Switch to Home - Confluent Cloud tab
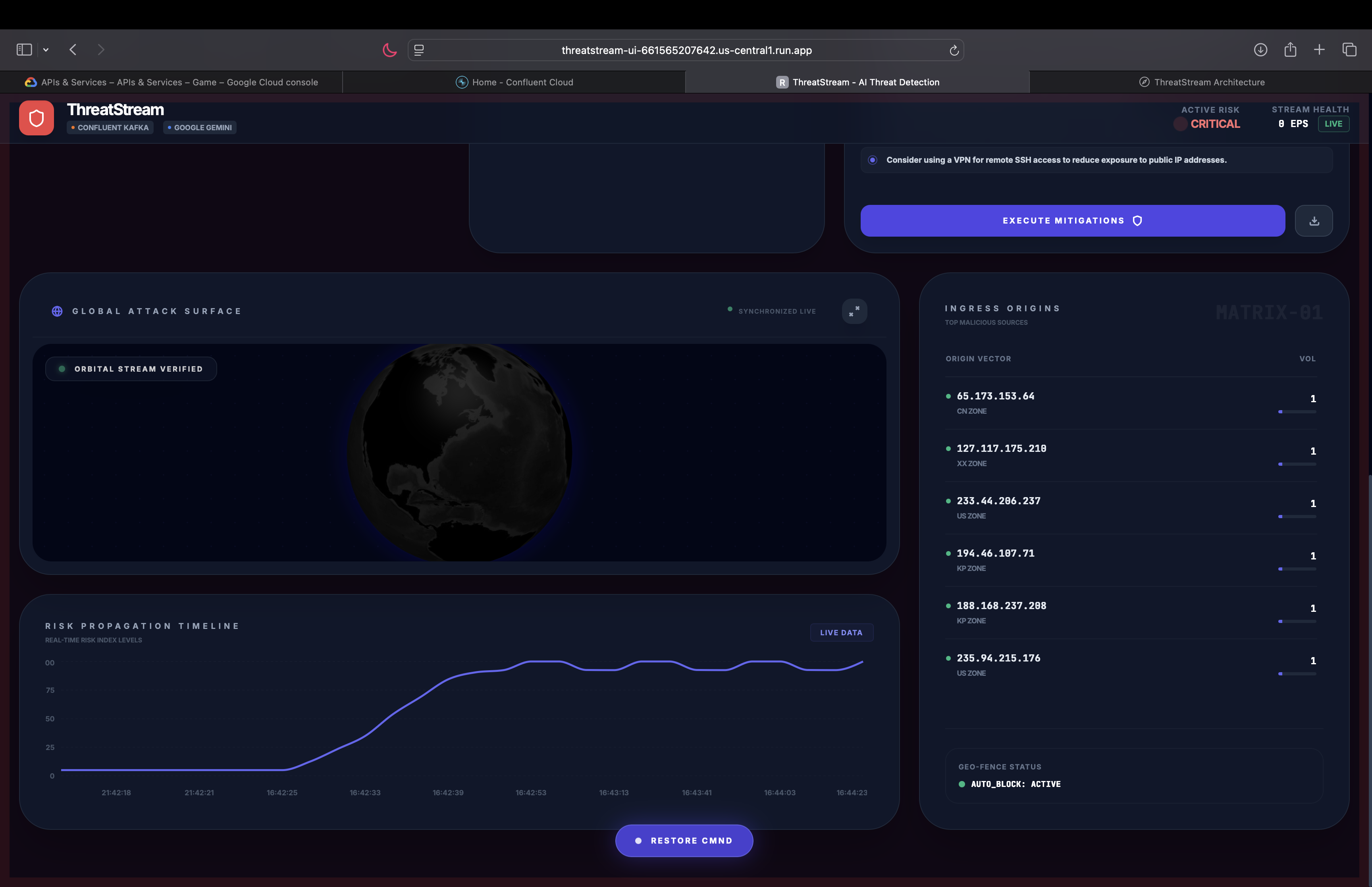The width and height of the screenshot is (1372, 887). coord(514,82)
